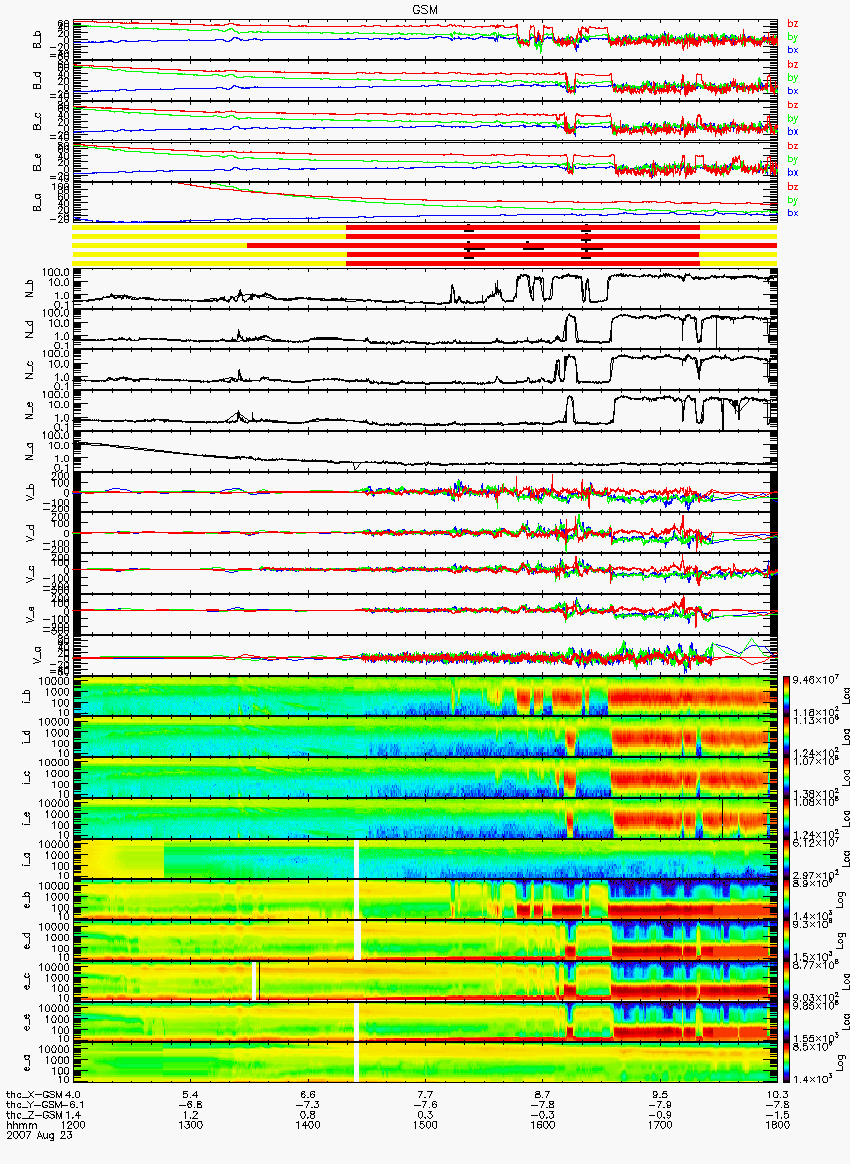This screenshot has width=850, height=1164.
Task: Click the e_b electron spectrogram label
Action: 25,900
